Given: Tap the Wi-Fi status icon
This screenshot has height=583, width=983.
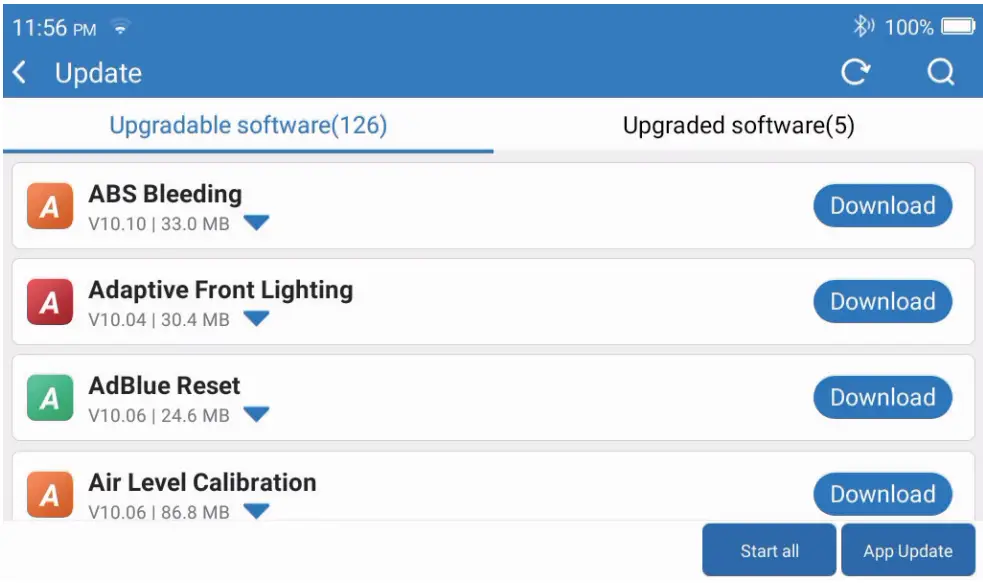Looking at the screenshot, I should click(x=121, y=29).
